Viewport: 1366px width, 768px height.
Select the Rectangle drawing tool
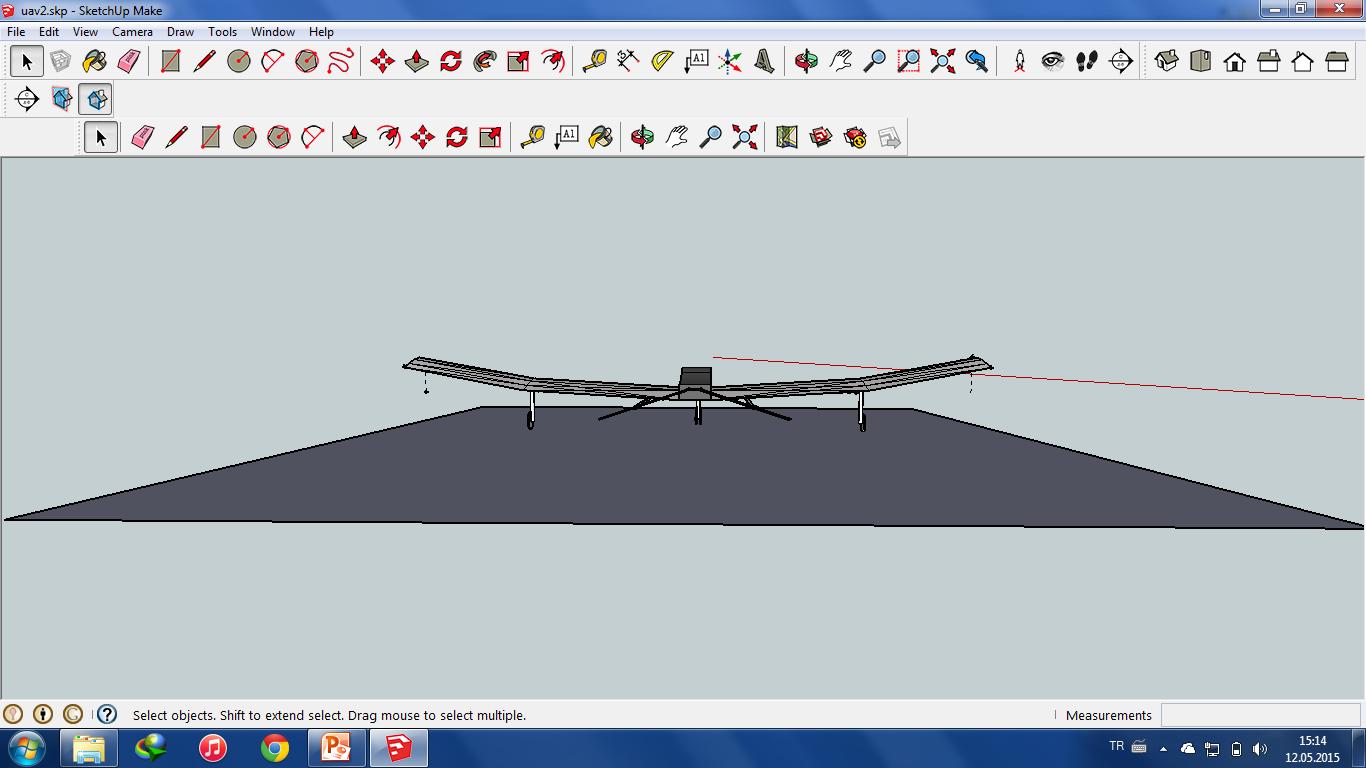click(169, 60)
